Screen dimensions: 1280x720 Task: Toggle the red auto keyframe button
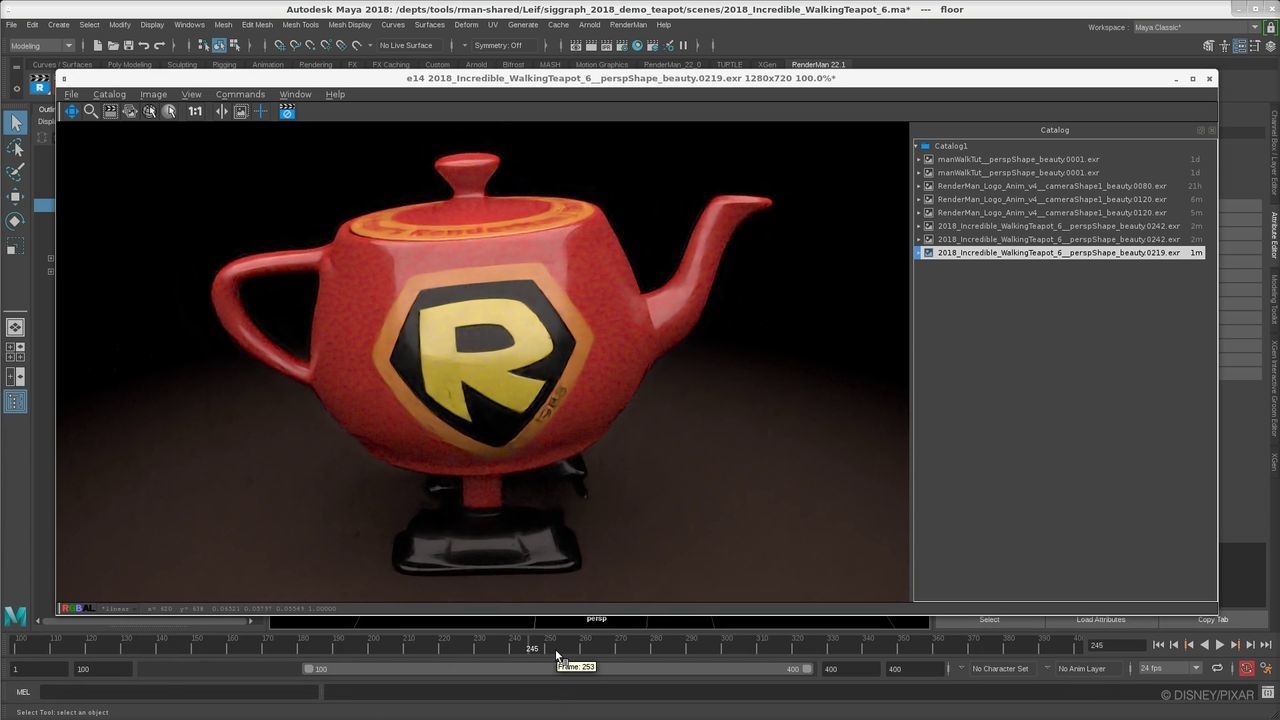(1247, 668)
